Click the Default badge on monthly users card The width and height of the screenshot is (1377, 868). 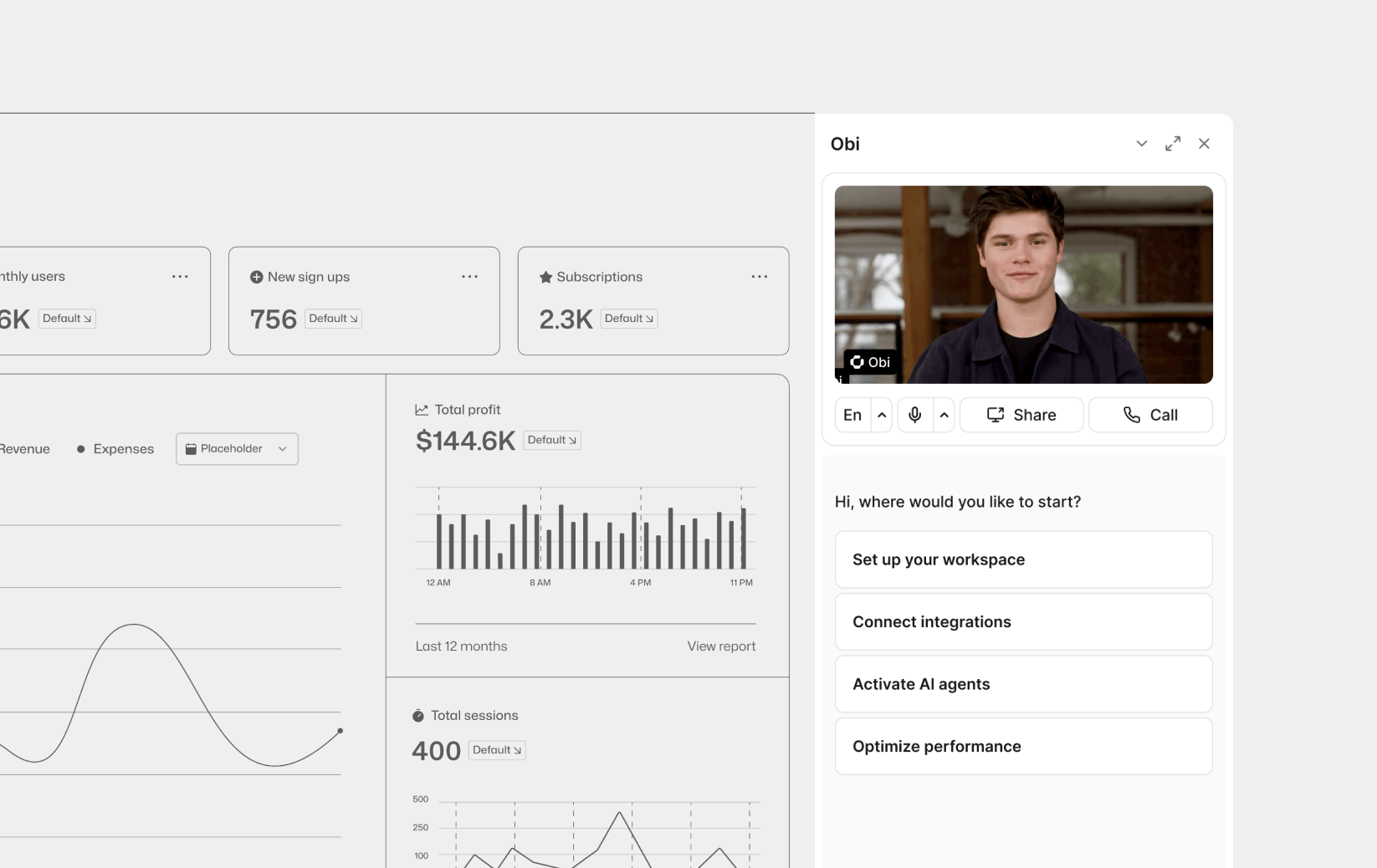[x=67, y=319]
